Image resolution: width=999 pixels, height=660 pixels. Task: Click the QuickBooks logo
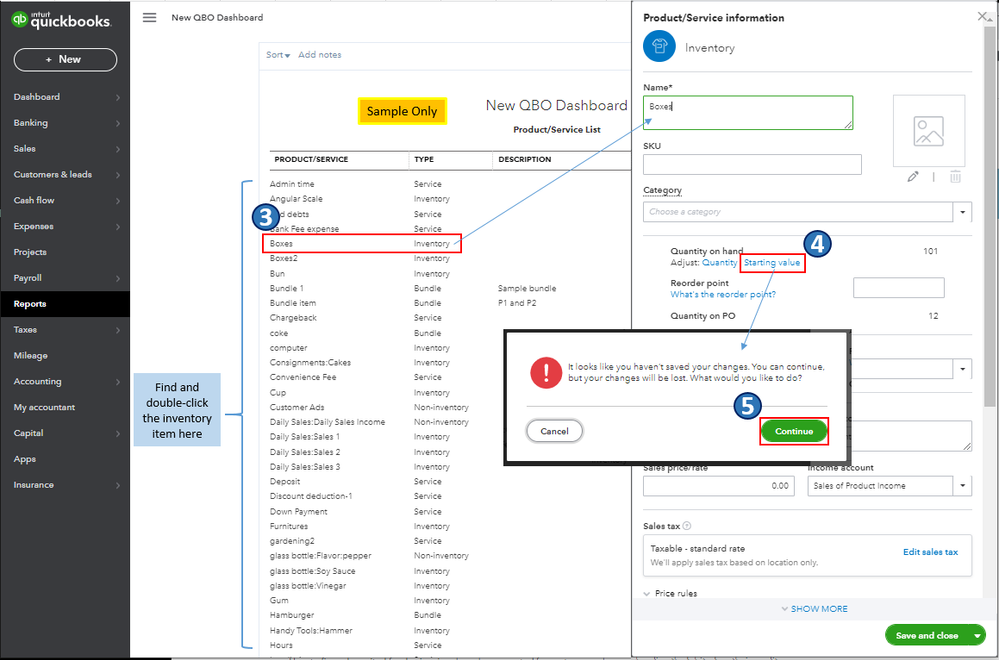62,20
